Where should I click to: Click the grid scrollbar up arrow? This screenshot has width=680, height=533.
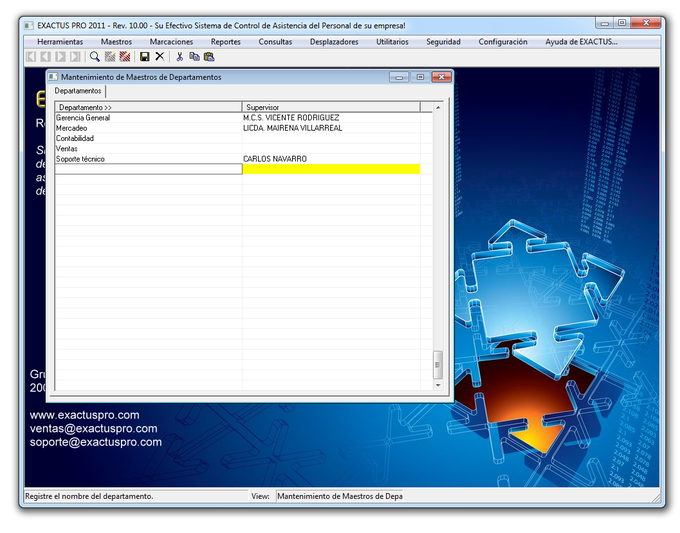coord(438,107)
